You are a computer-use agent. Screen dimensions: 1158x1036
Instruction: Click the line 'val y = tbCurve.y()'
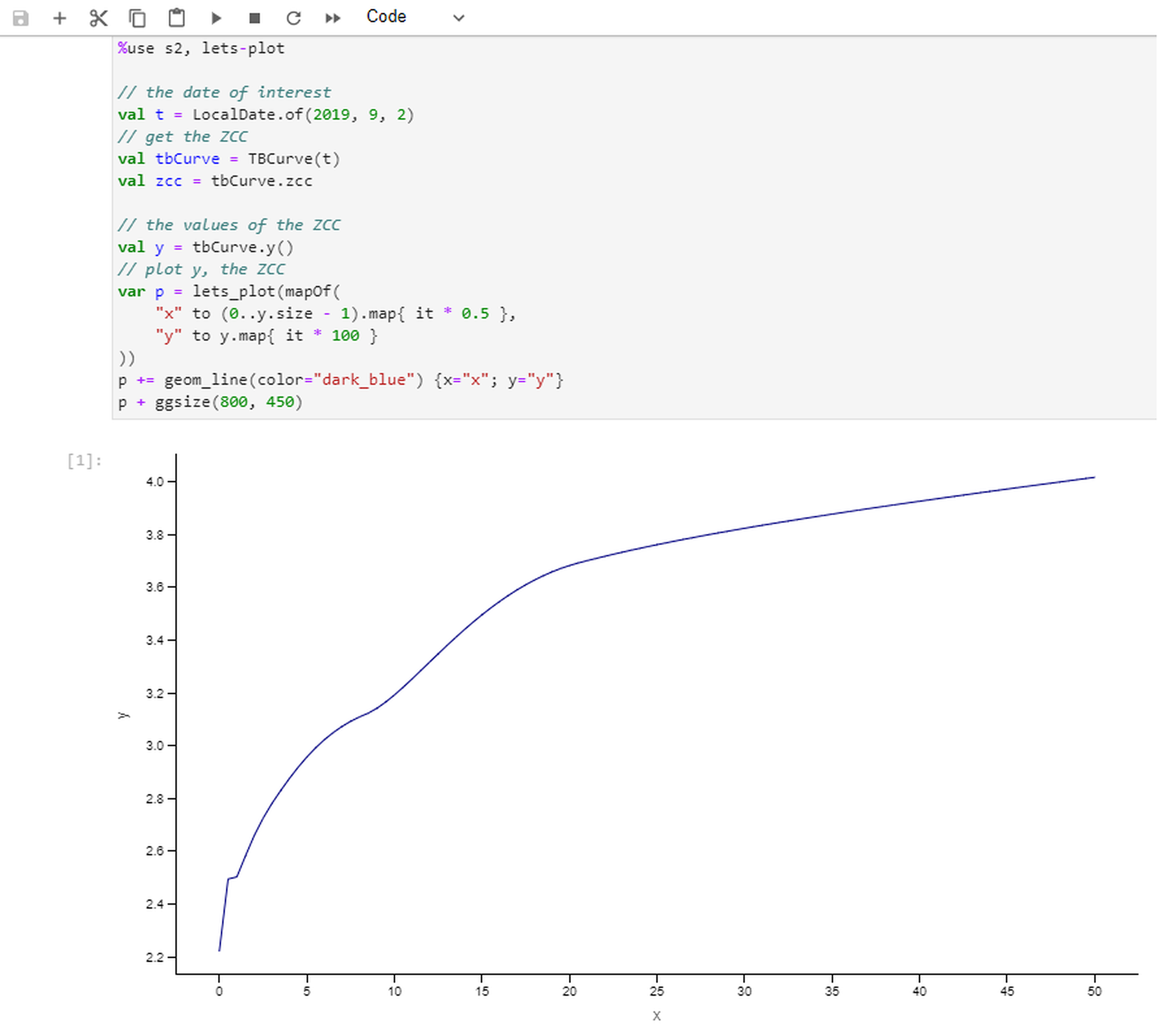tap(205, 247)
